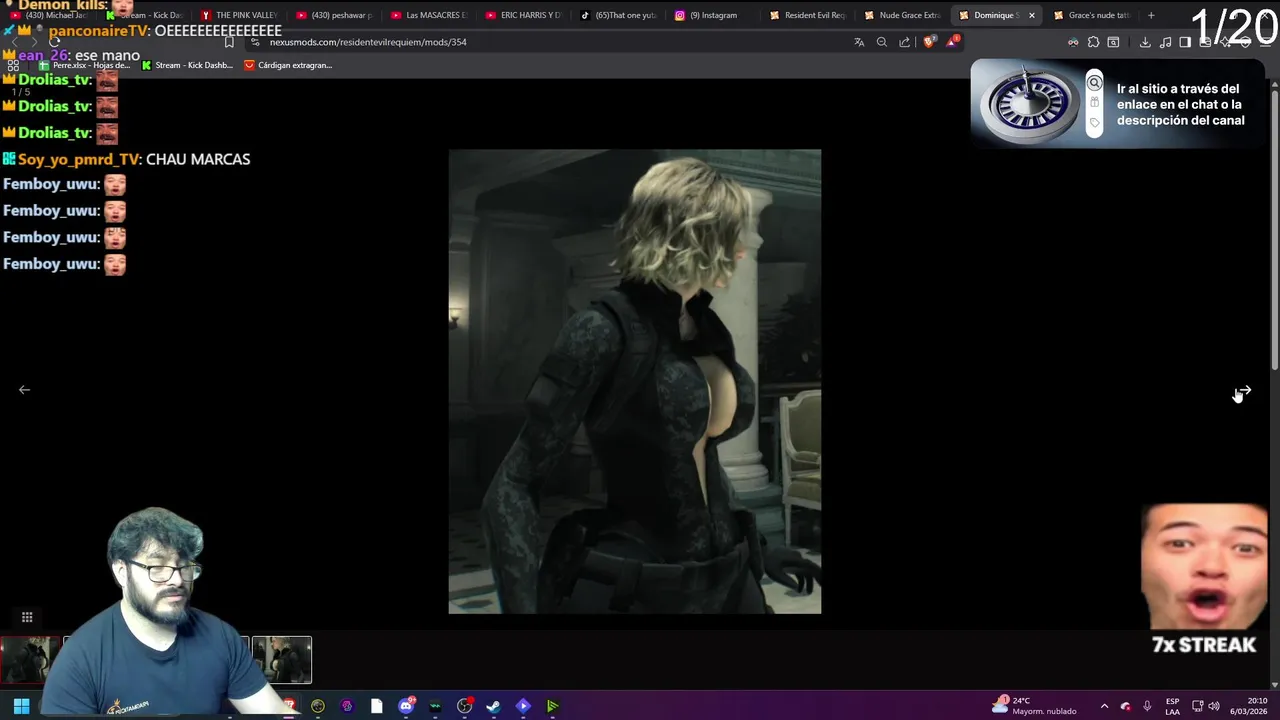Open the yellow circle taskbar app
Screen dimensions: 1280x720
click(x=318, y=706)
